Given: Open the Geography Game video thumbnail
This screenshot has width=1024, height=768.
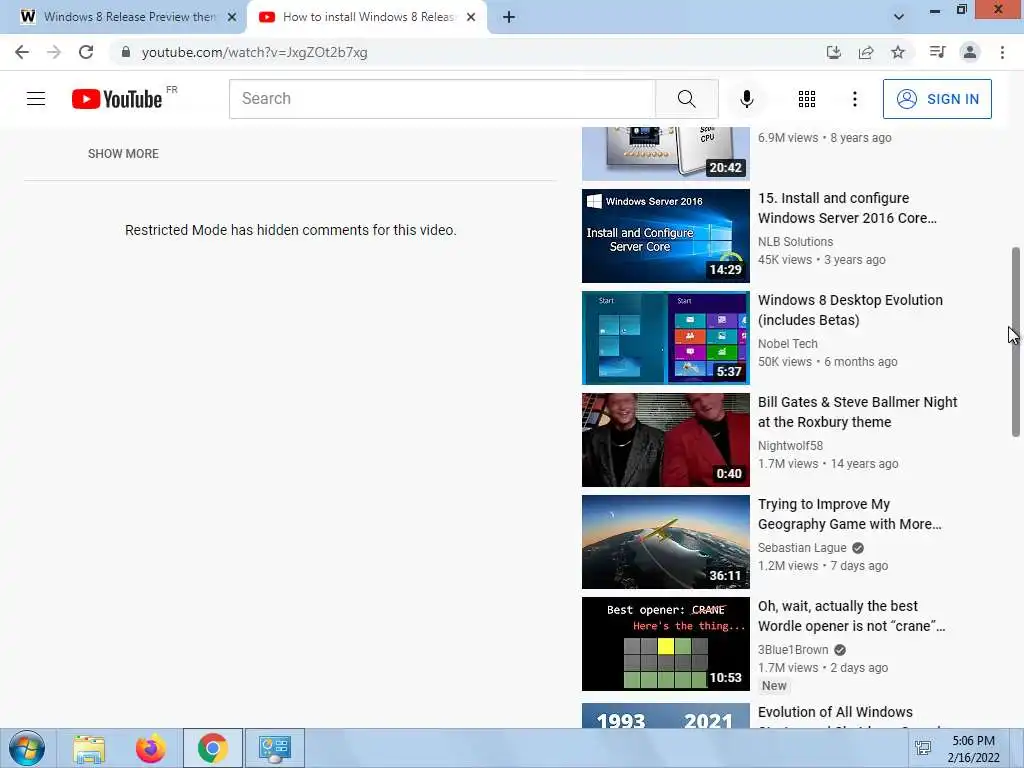Looking at the screenshot, I should tap(665, 541).
